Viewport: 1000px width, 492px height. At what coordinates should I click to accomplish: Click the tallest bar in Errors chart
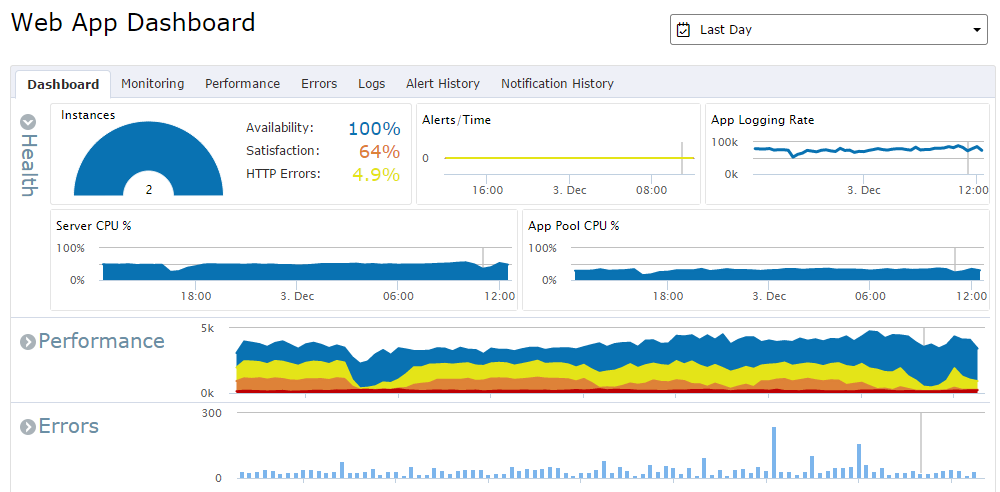click(774, 452)
